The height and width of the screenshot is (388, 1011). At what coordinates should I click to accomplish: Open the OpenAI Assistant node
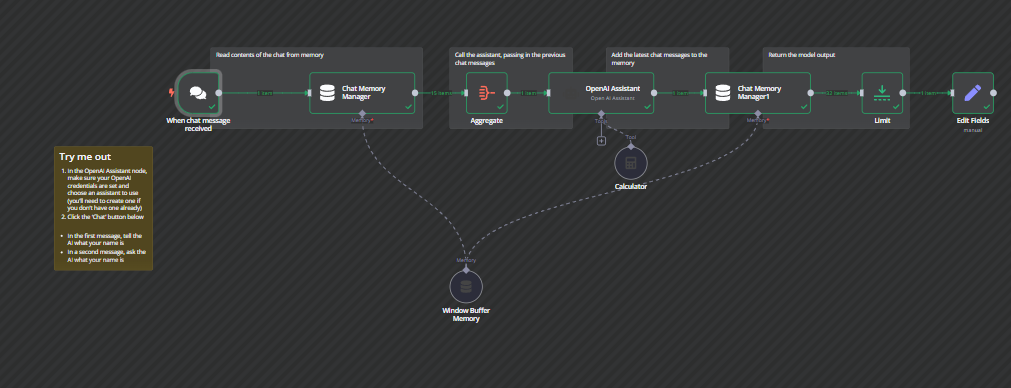tap(601, 93)
